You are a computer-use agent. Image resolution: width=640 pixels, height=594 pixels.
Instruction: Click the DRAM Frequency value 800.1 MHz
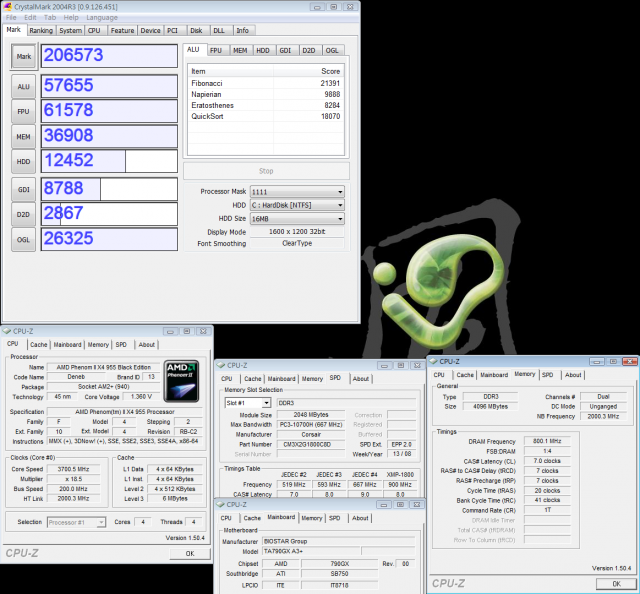coord(547,441)
